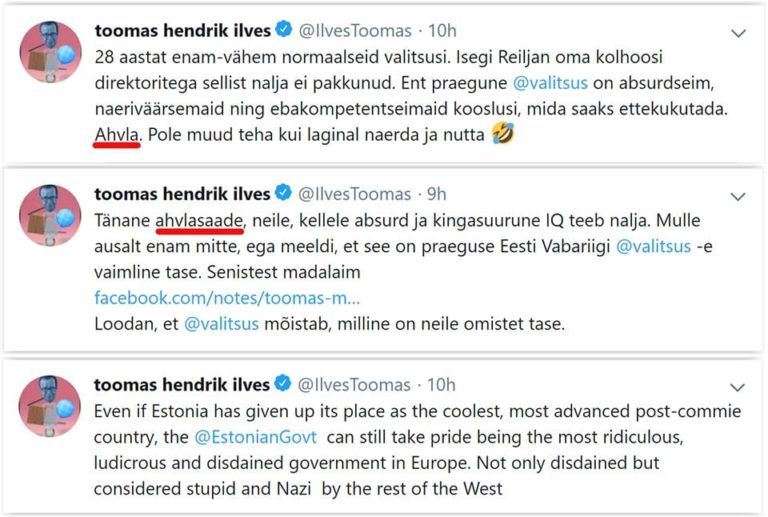
Task: Click the 9h timestamp on the second tweet
Action: (x=435, y=193)
